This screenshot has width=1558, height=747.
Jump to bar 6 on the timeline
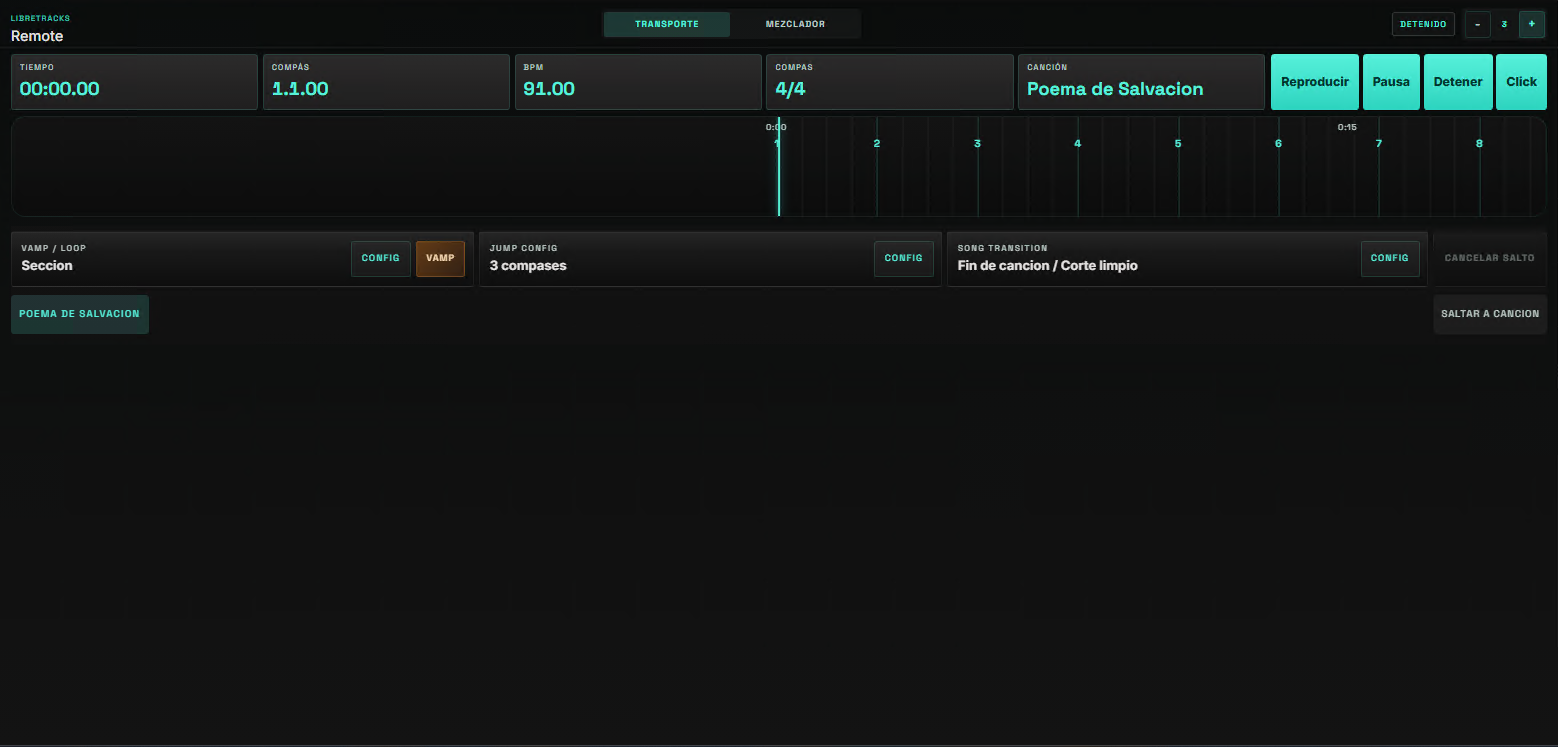pyautogui.click(x=1278, y=144)
